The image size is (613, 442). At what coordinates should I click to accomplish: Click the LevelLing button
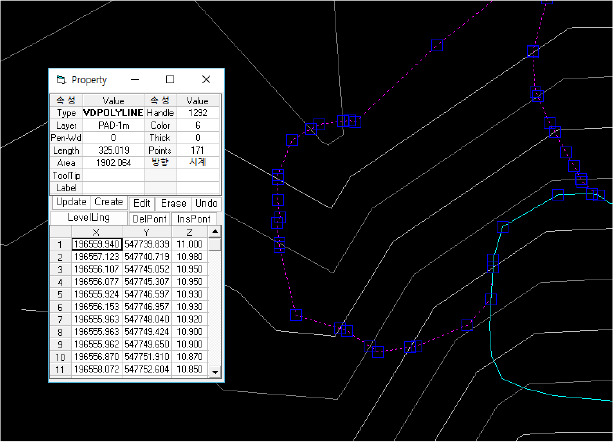89,218
